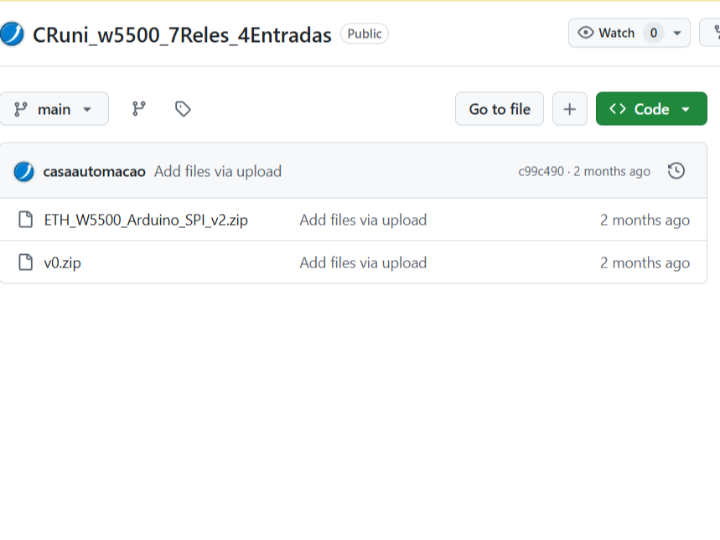Click the file icon beside v0.zip
Screen dimensions: 720x540
pos(26,263)
